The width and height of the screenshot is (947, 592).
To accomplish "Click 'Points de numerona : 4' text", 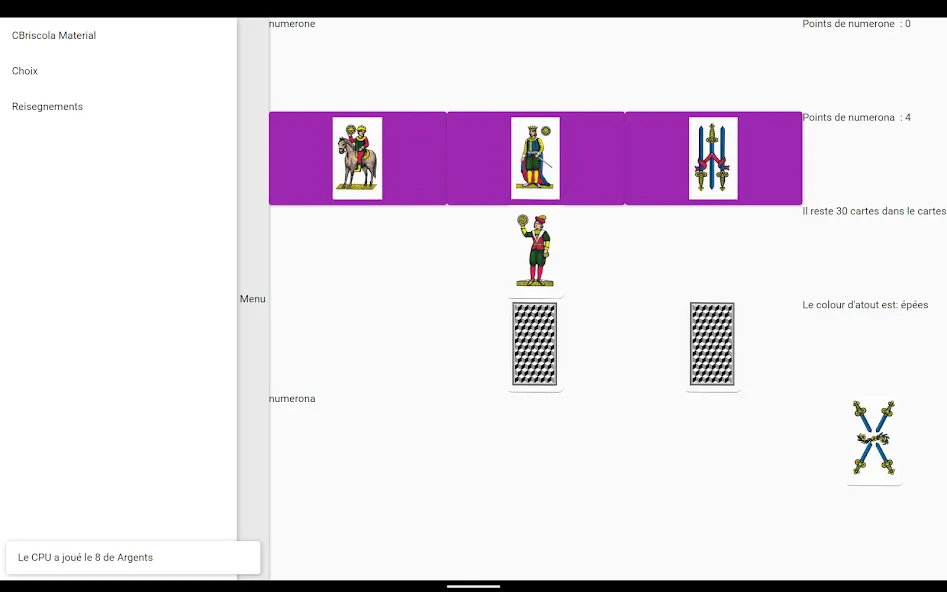I will [x=856, y=117].
